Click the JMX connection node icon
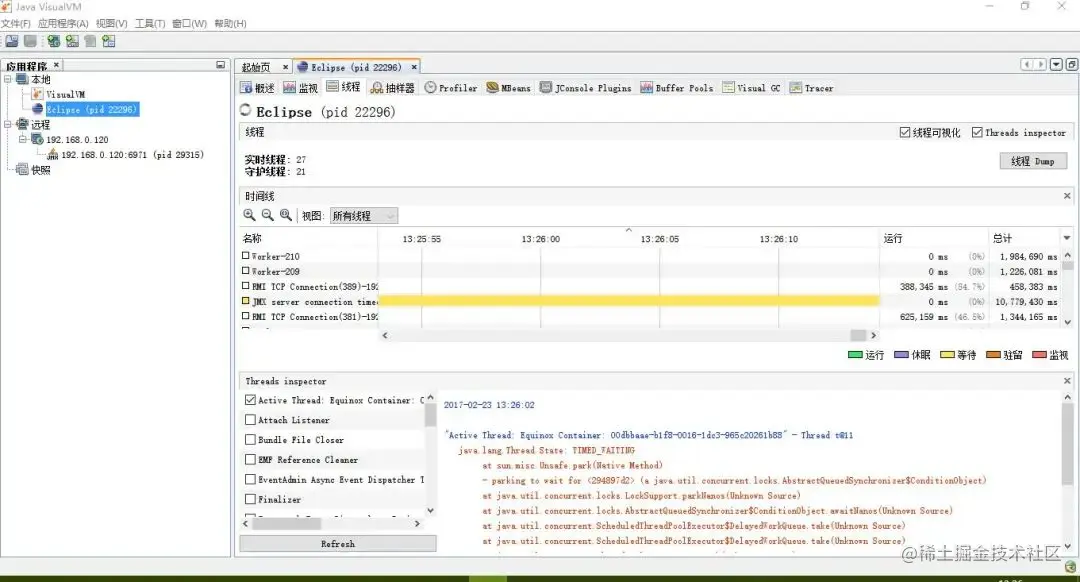Image resolution: width=1080 pixels, height=582 pixels. [52, 154]
